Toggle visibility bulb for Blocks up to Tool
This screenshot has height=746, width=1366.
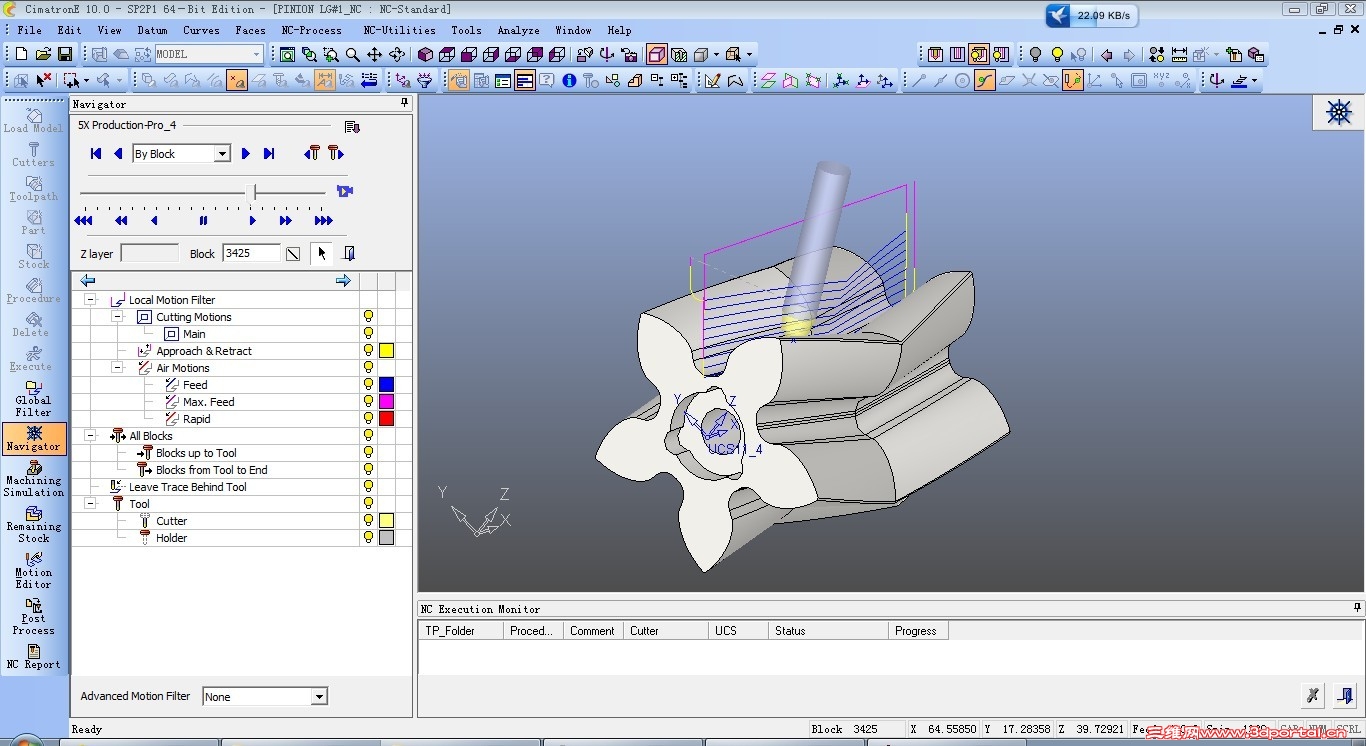(368, 453)
